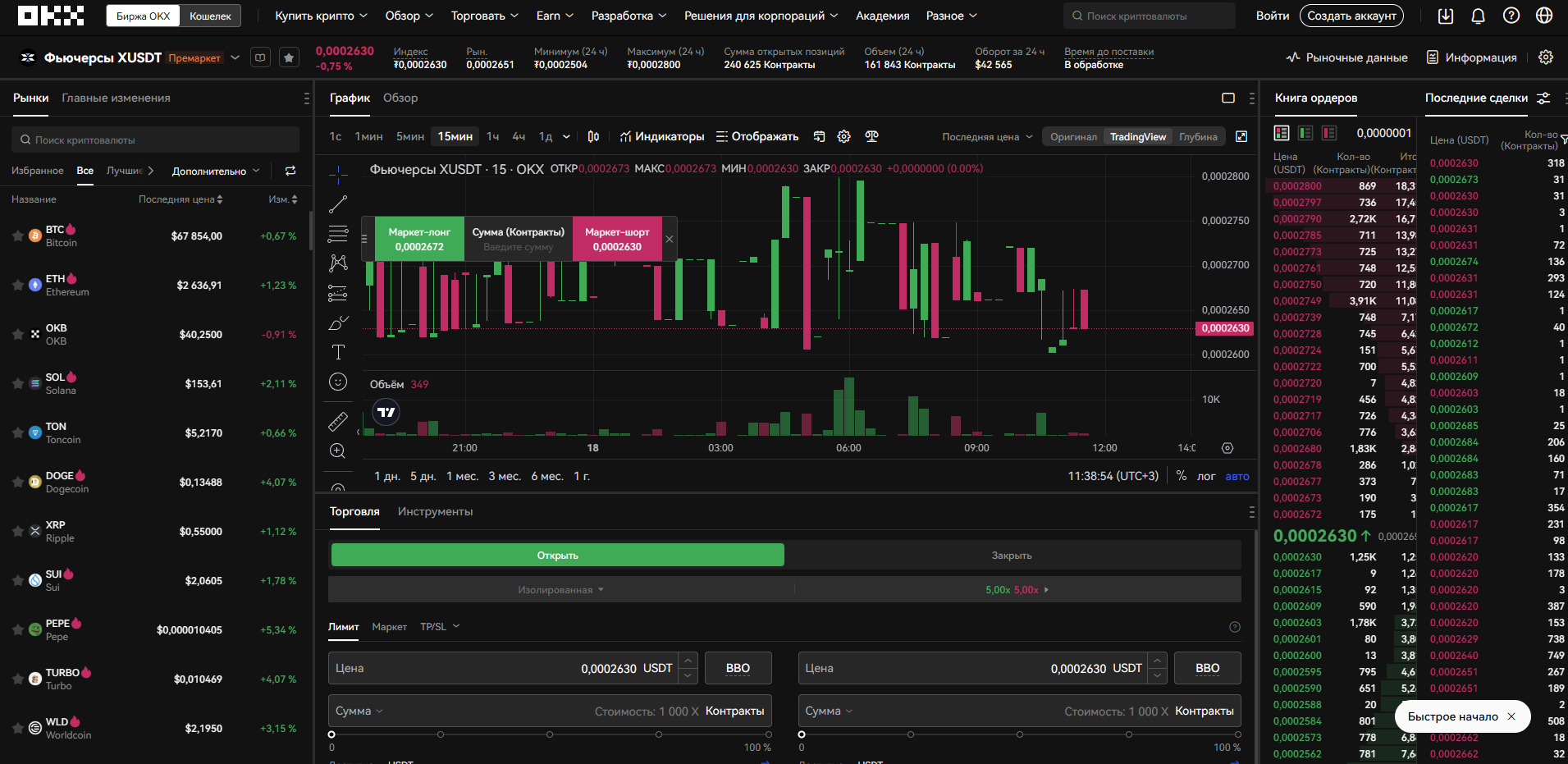Click the buy Цена input field
1568x764 pixels.
[x=505, y=668]
